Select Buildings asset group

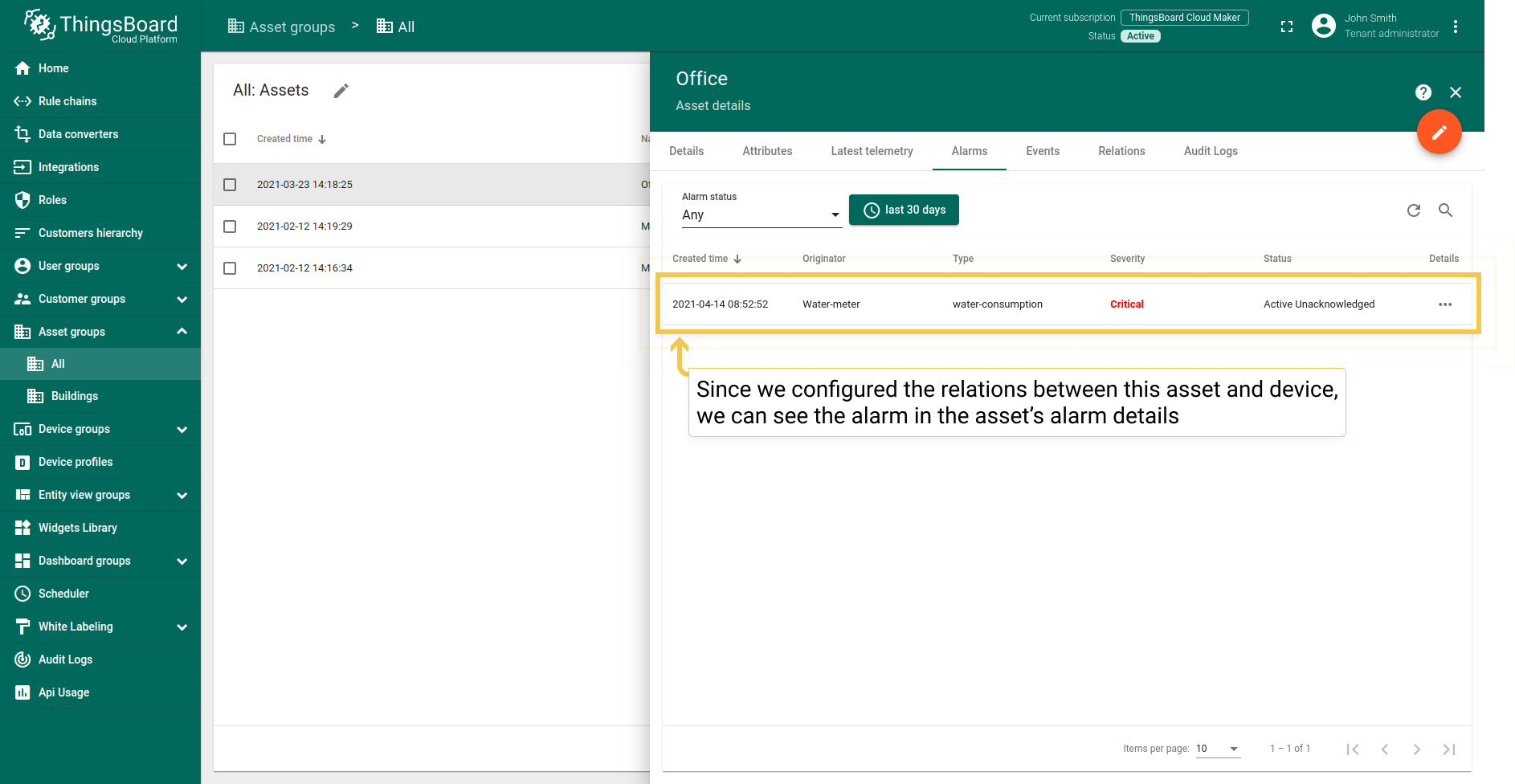(100, 396)
